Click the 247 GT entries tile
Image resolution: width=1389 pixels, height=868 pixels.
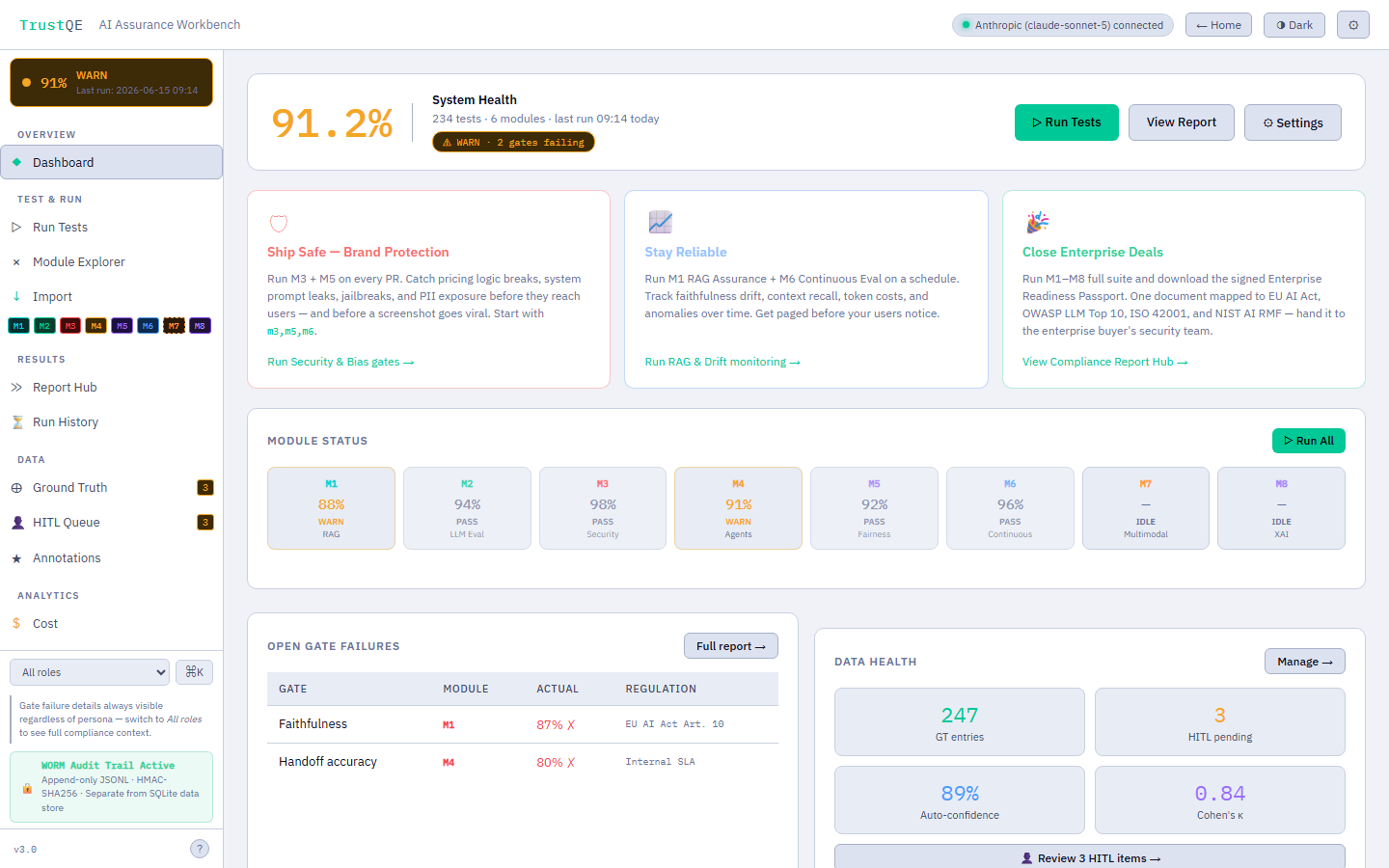[960, 721]
